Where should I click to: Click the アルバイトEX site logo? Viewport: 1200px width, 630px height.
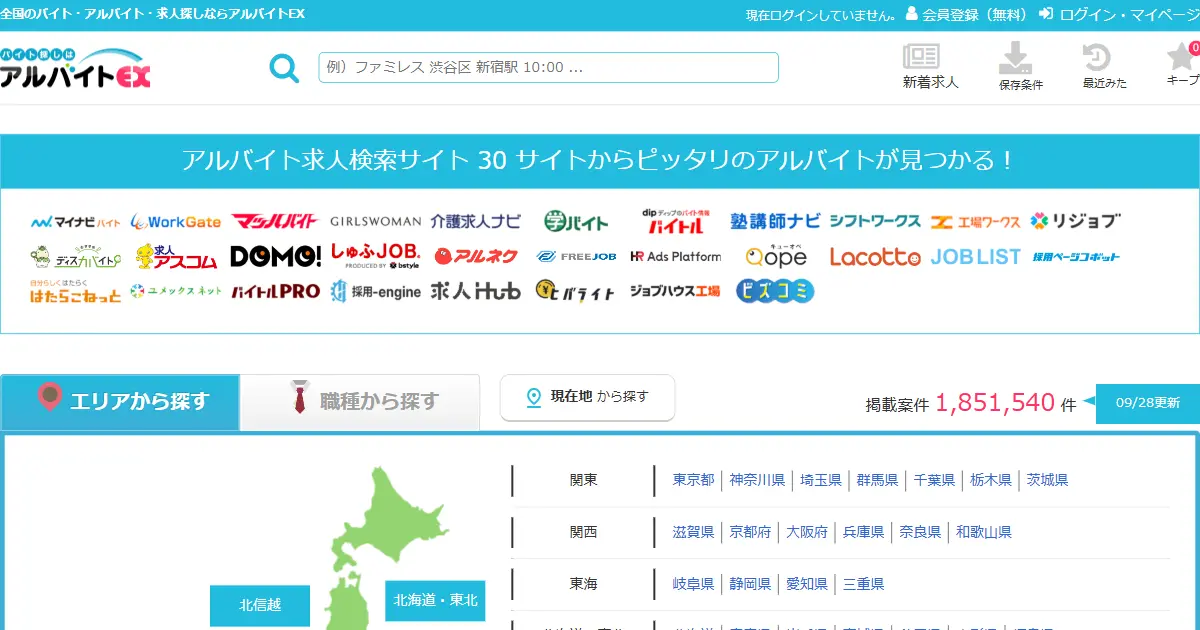coord(75,68)
